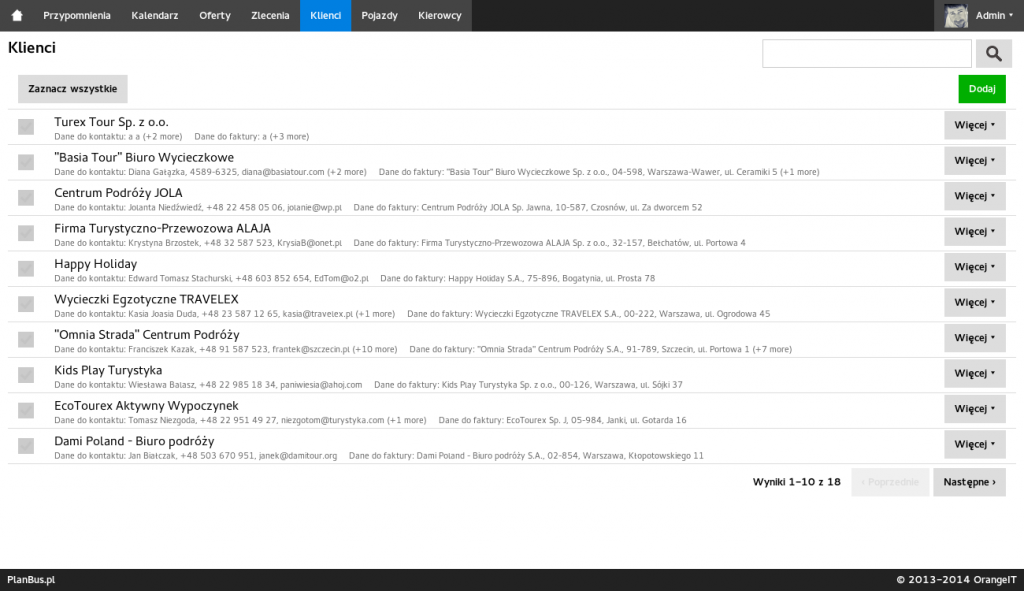Select the Wycieczki Egzotyczne TRAVELEX checkbox
This screenshot has width=1024, height=591.
click(x=26, y=304)
